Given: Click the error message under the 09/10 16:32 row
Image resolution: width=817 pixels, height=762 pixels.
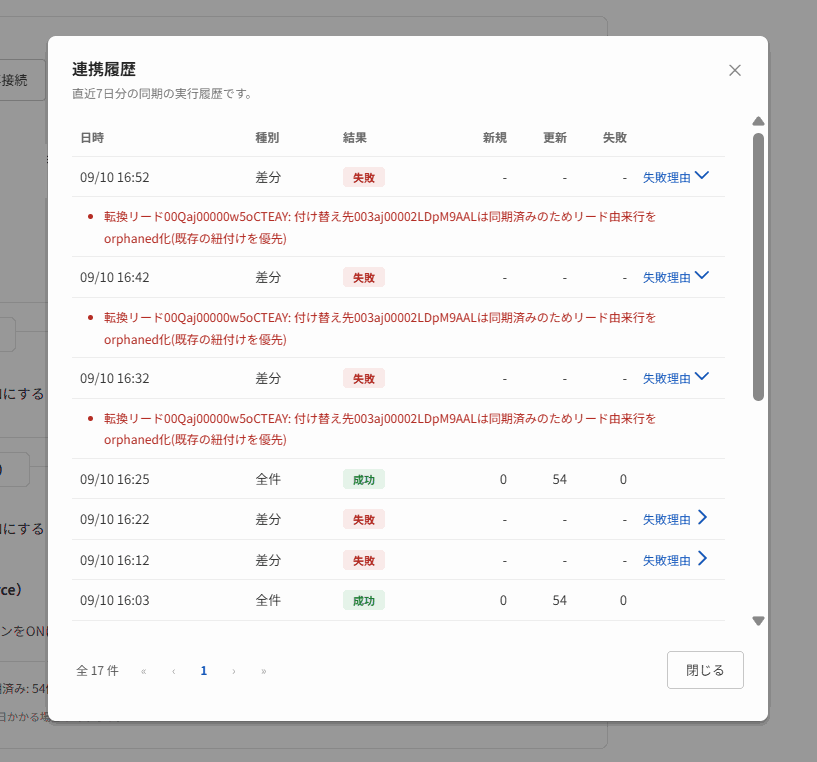Looking at the screenshot, I should point(380,429).
